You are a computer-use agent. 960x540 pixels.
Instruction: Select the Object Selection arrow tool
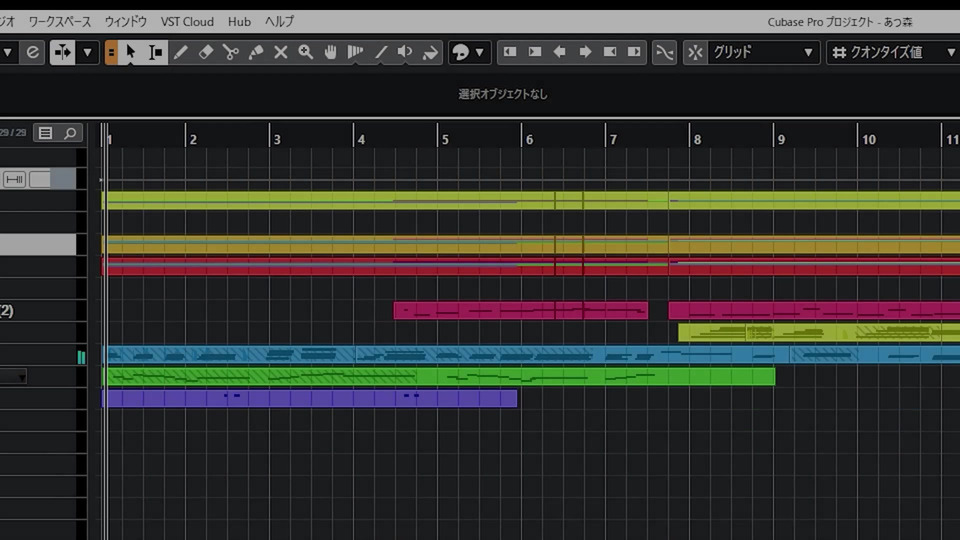[x=130, y=52]
